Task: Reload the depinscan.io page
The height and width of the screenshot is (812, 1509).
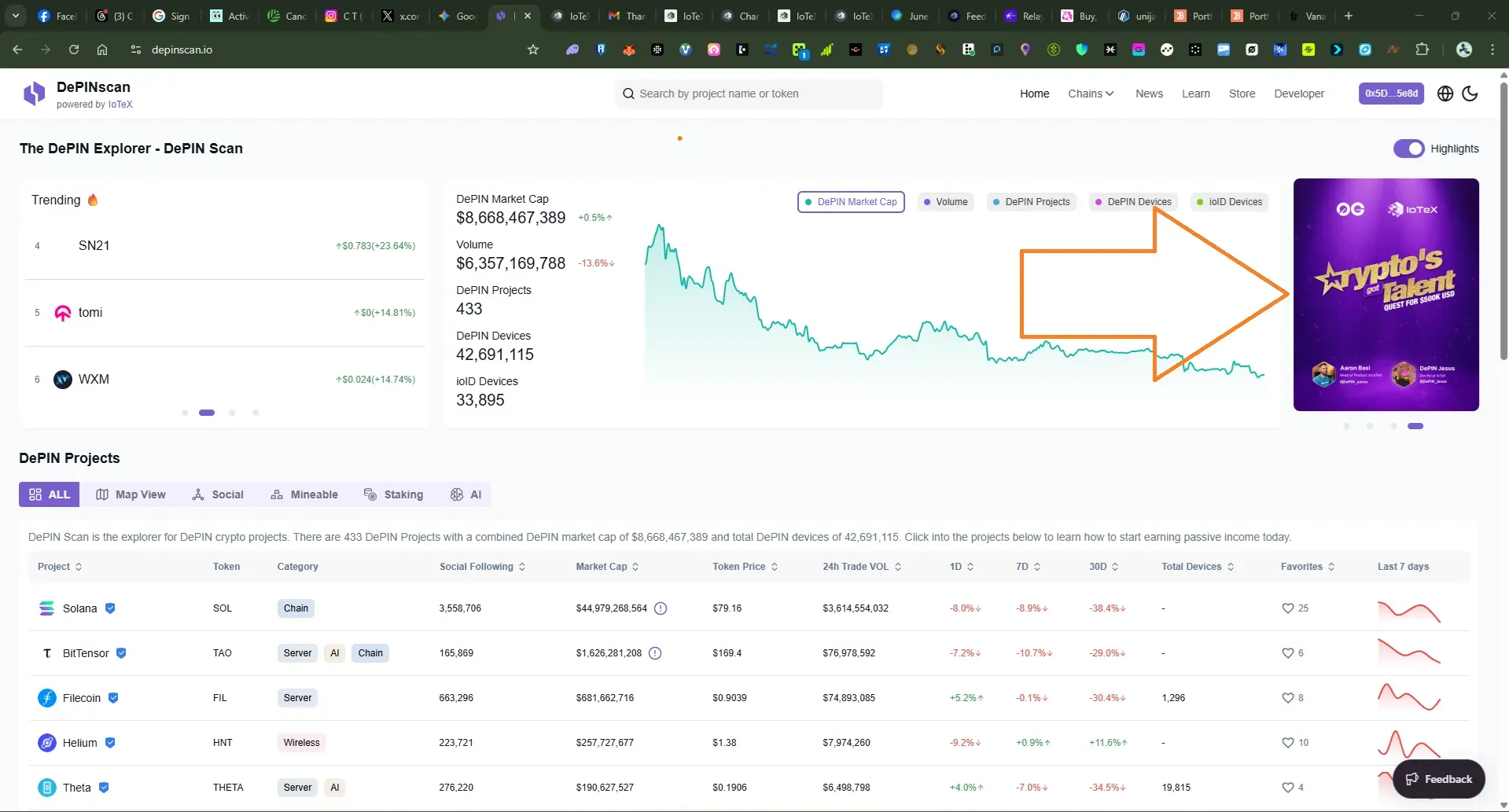Action: coord(74,50)
